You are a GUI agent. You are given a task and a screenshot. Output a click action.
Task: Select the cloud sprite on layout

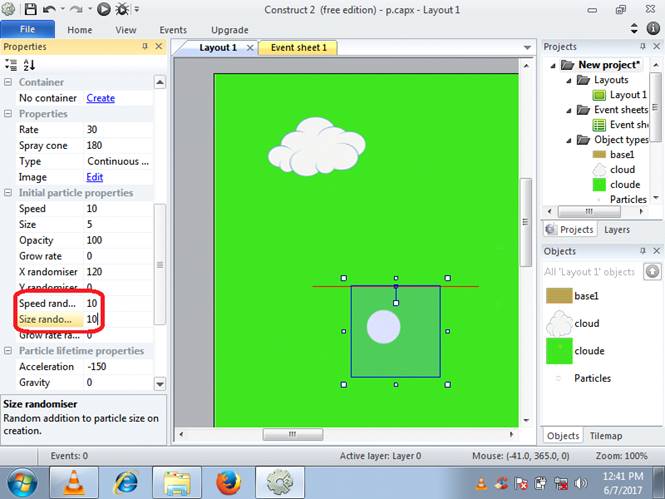316,146
